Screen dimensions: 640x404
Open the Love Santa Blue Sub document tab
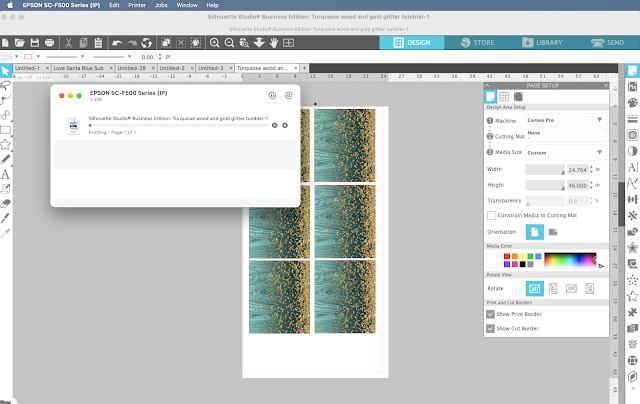[79, 68]
